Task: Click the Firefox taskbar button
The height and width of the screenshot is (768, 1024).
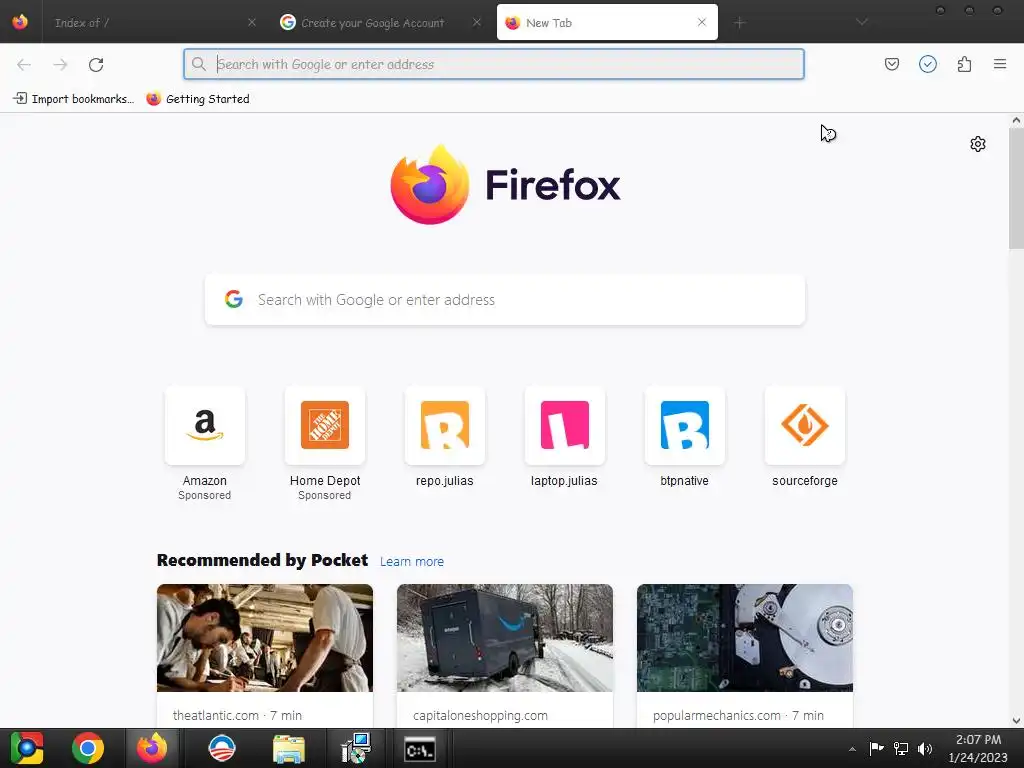Action: point(152,748)
